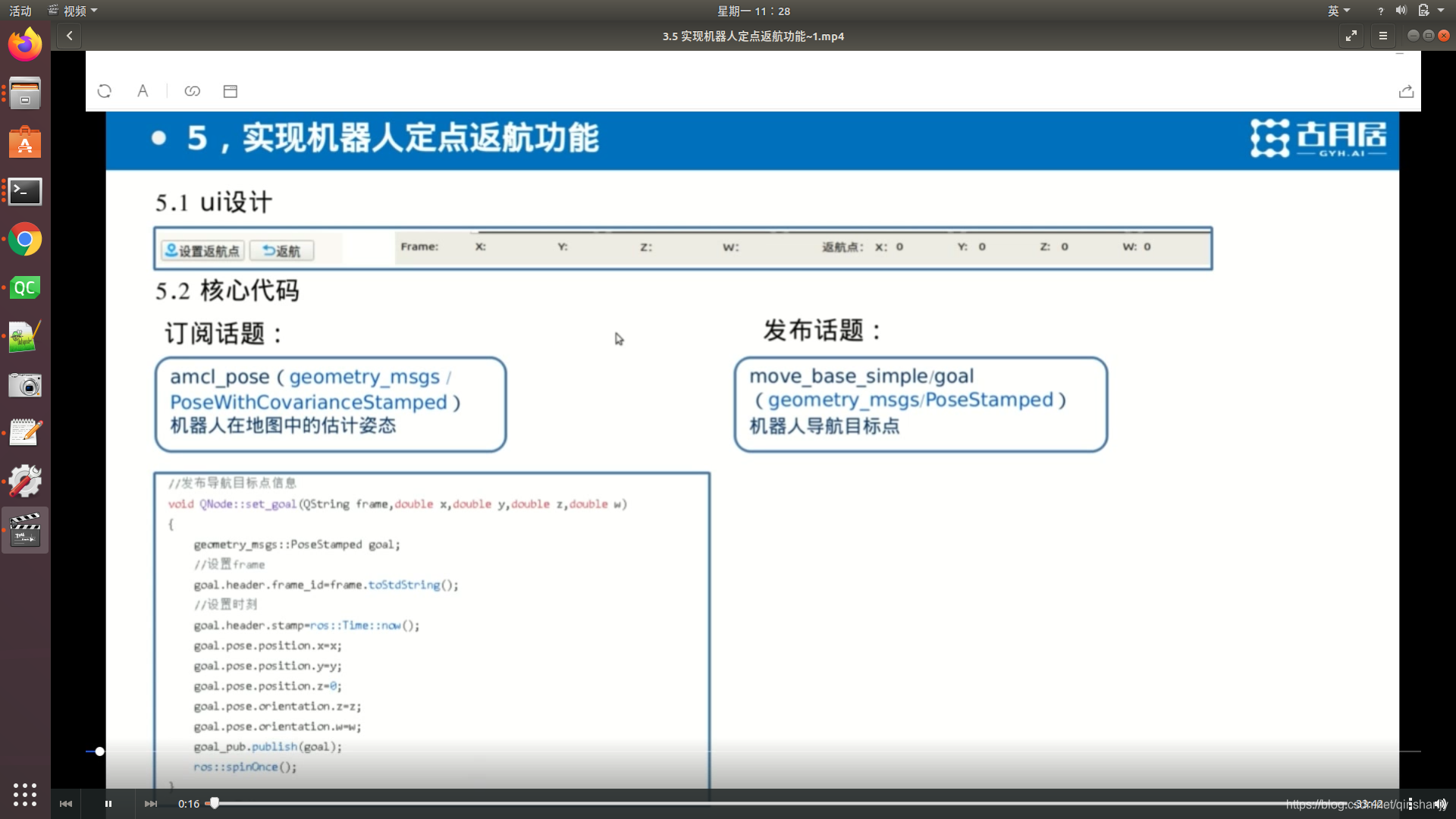Click the 设置返航点 button in slide

click(202, 251)
